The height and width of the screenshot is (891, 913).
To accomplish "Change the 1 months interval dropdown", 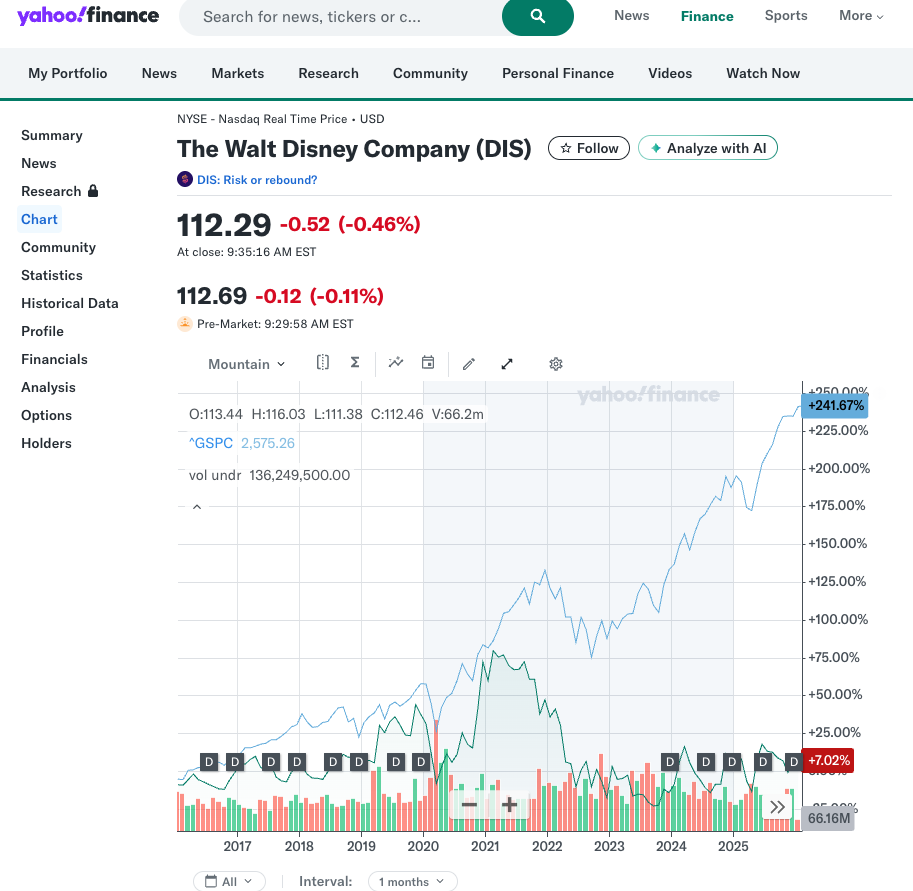I will coord(412,881).
